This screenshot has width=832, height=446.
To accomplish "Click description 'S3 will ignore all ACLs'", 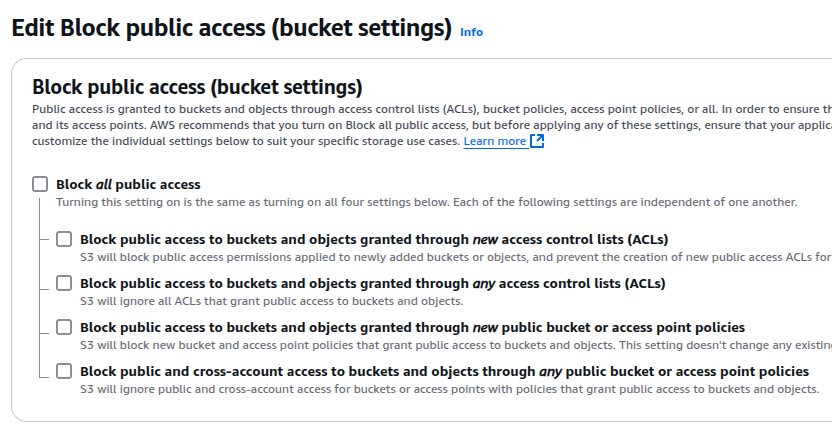I will tap(272, 301).
